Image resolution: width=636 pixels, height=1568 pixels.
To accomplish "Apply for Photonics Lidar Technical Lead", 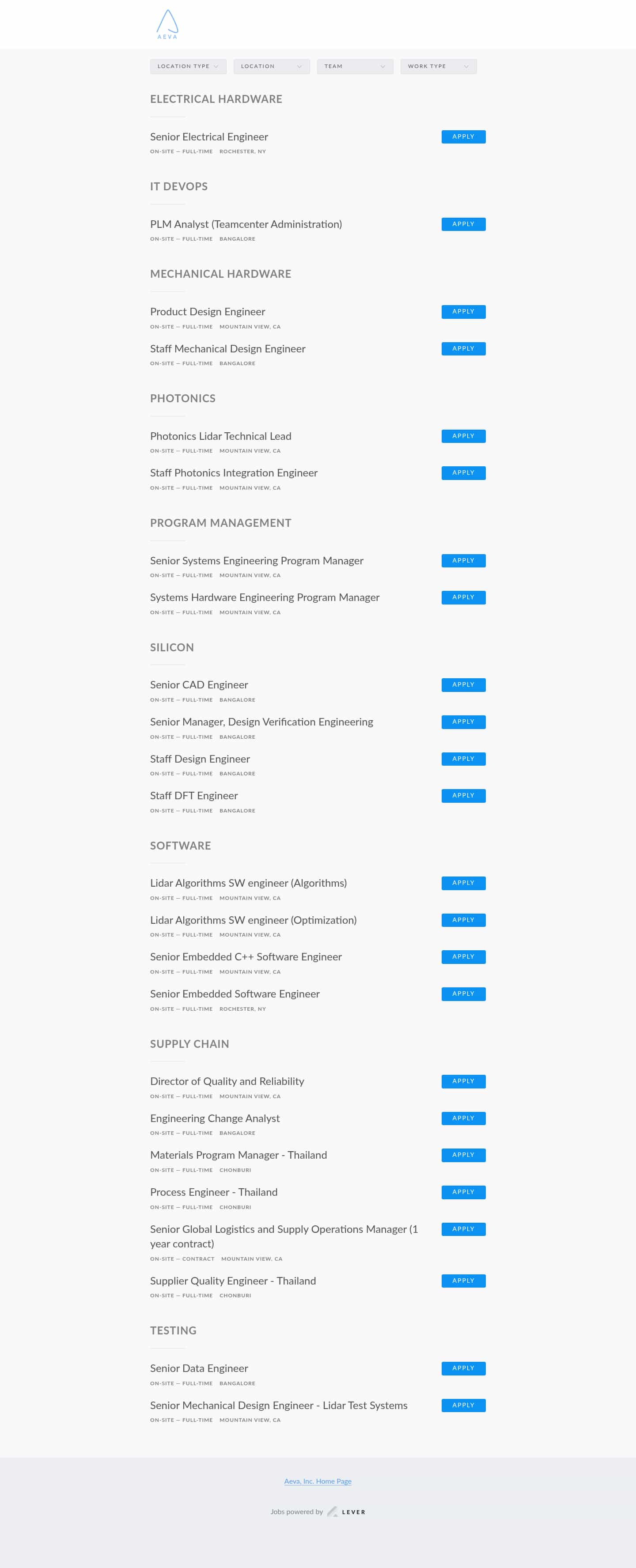I will point(463,436).
